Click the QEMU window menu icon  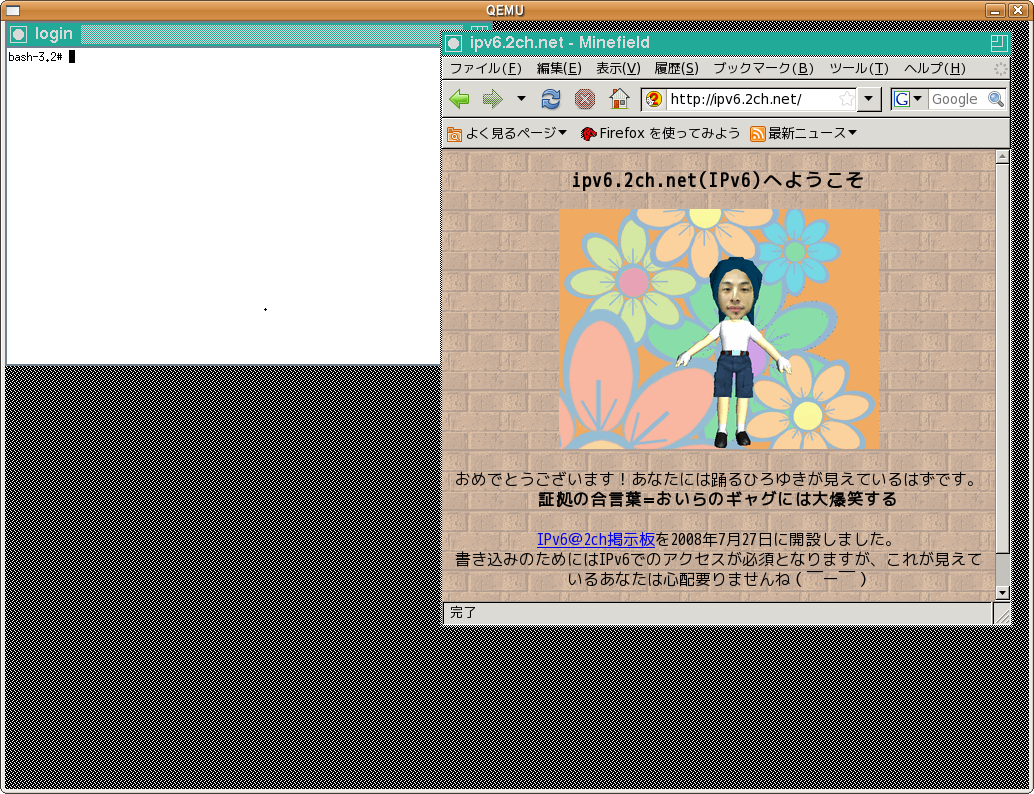(x=13, y=10)
